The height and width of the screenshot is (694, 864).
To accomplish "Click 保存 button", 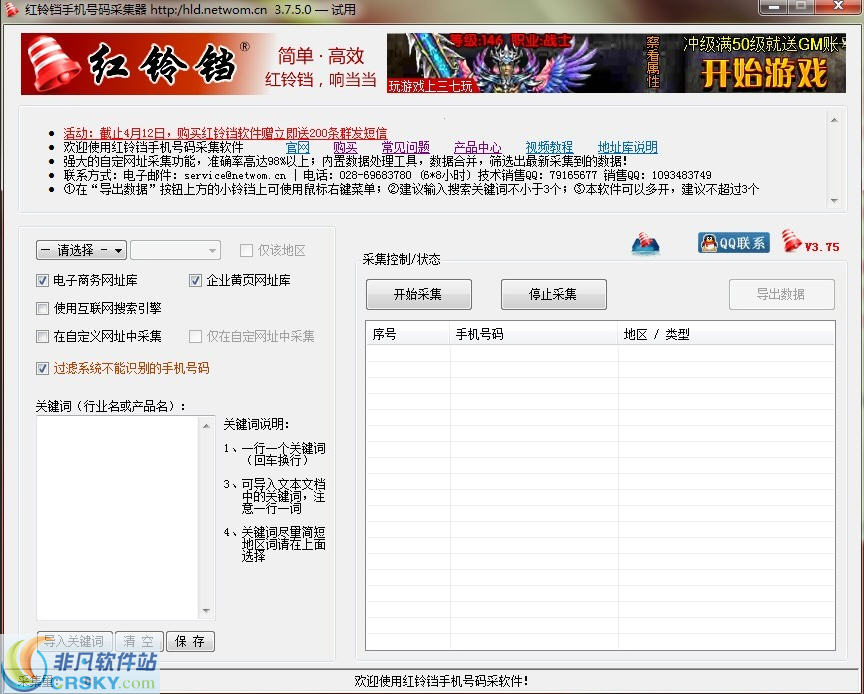I will tap(190, 641).
